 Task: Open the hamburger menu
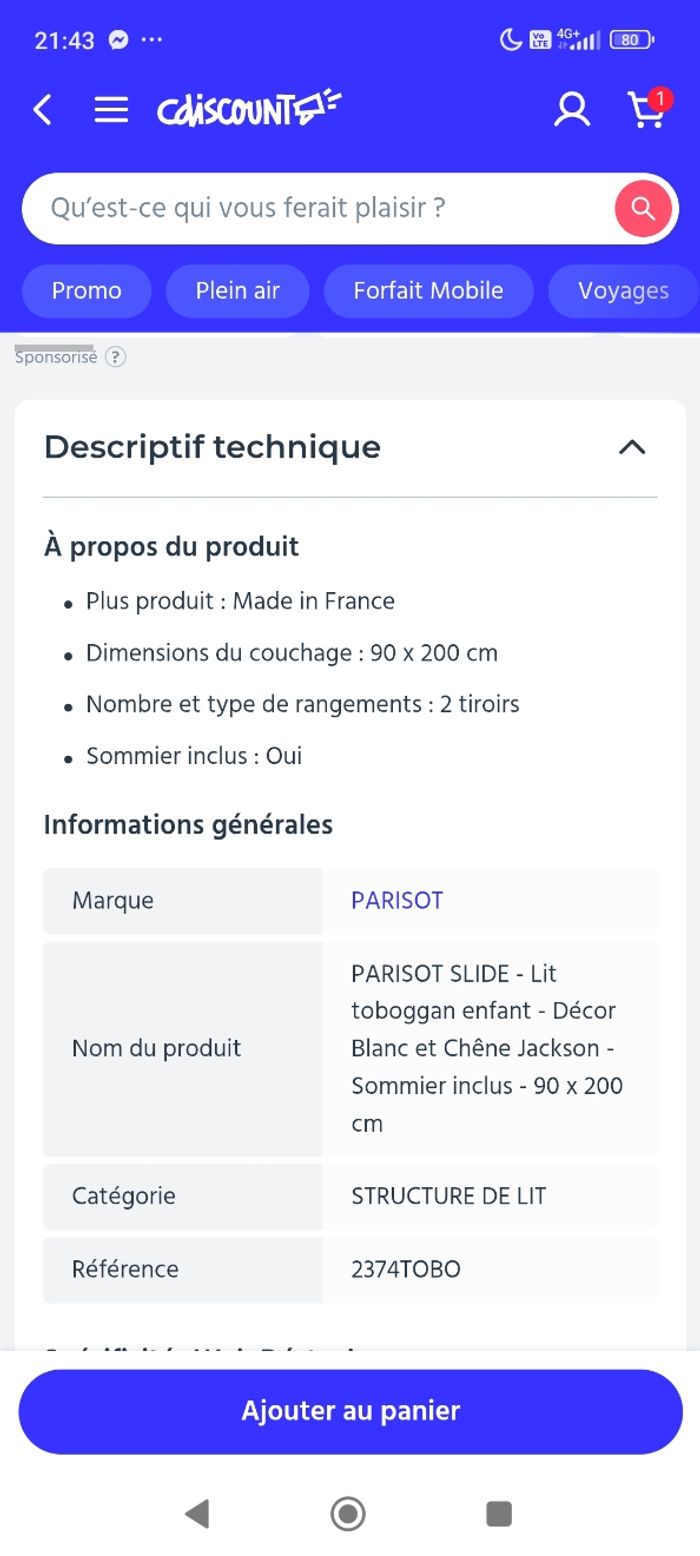pos(111,110)
